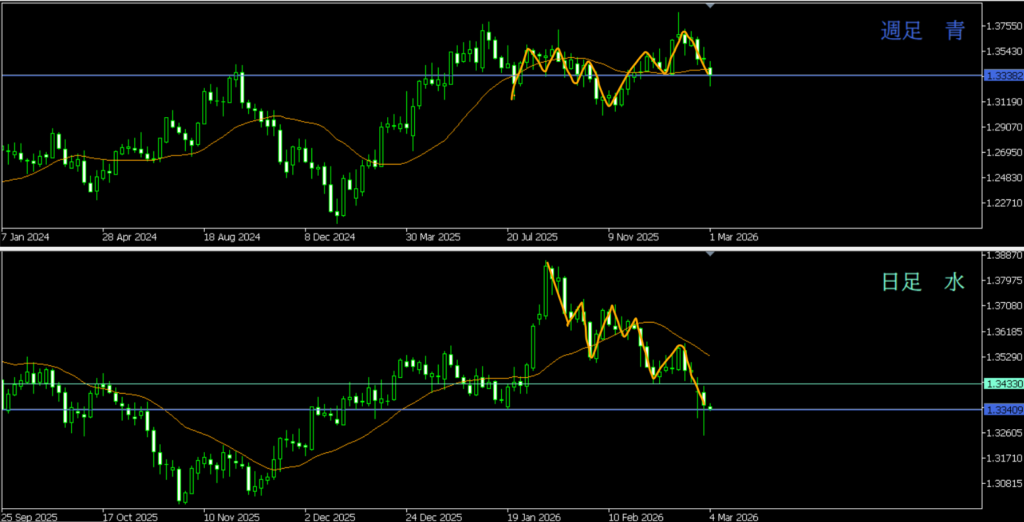Click the 25 Sep 2025 date label
The width and height of the screenshot is (1024, 522).
pos(30,516)
